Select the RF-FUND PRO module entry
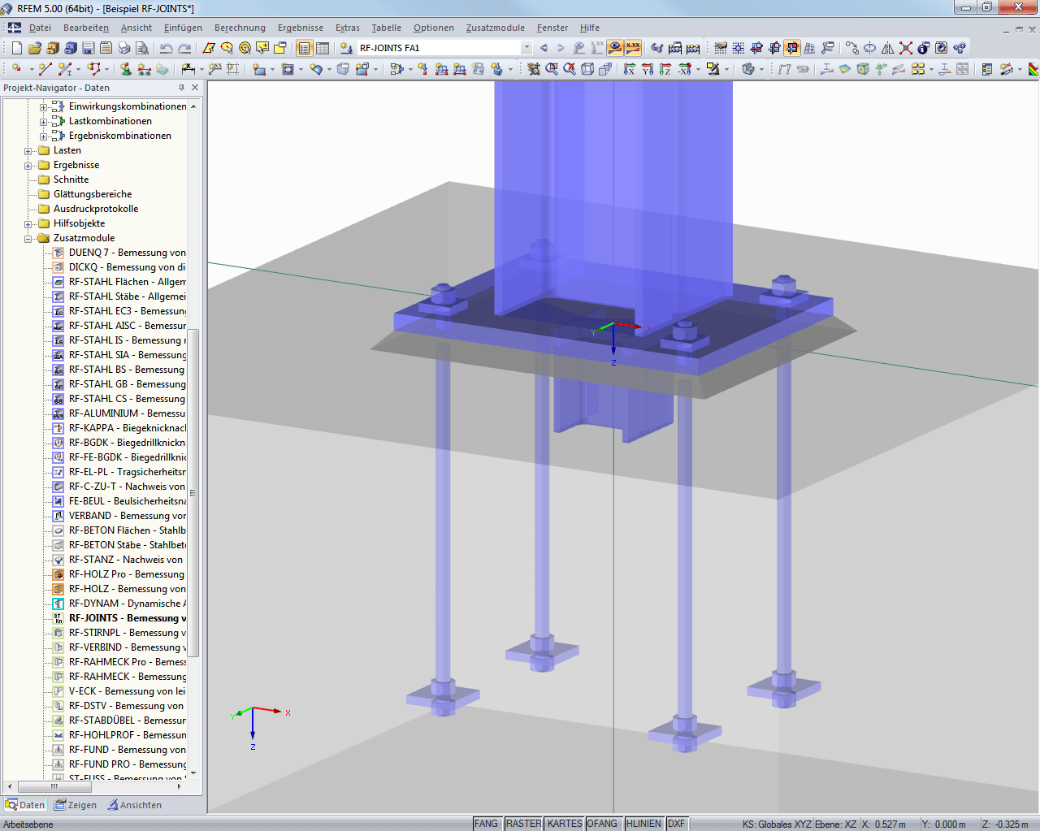 127,764
